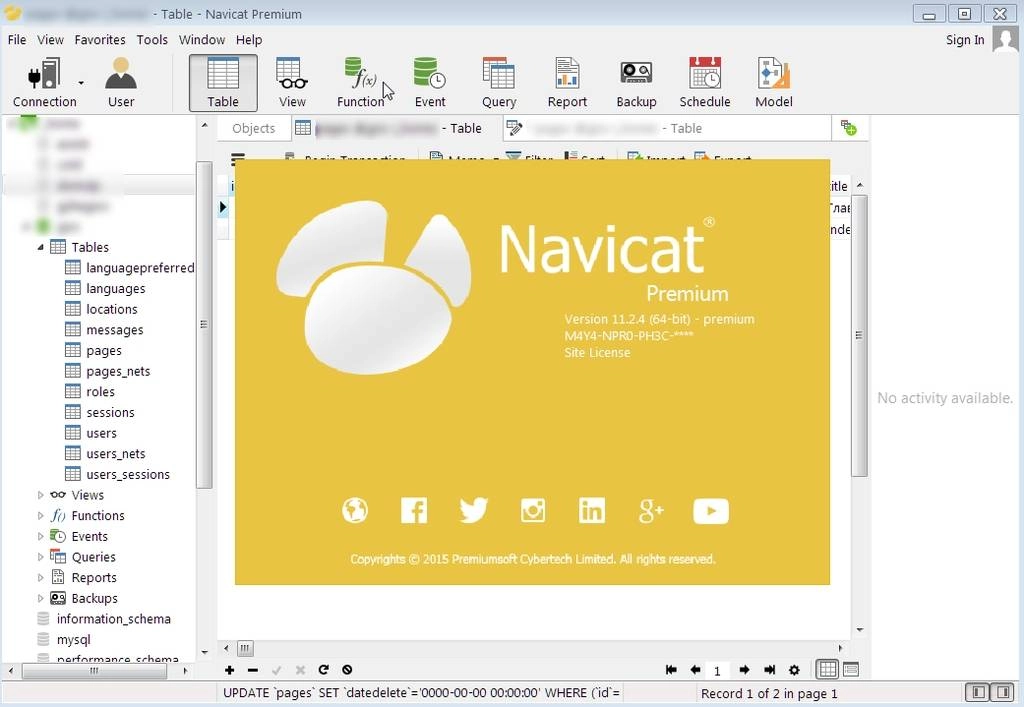This screenshot has width=1024, height=707.
Task: Open the Report toolbar icon
Action: coord(567,82)
